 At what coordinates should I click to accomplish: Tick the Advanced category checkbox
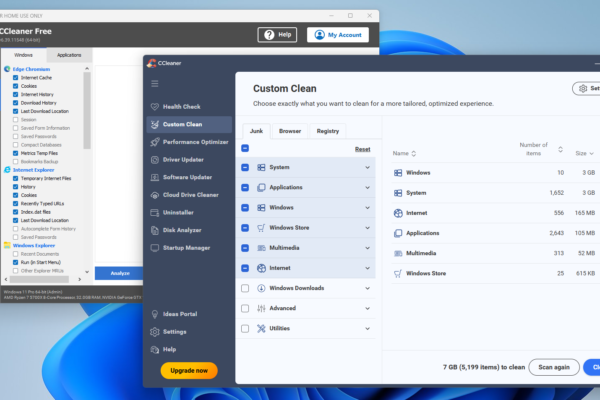[x=245, y=308]
